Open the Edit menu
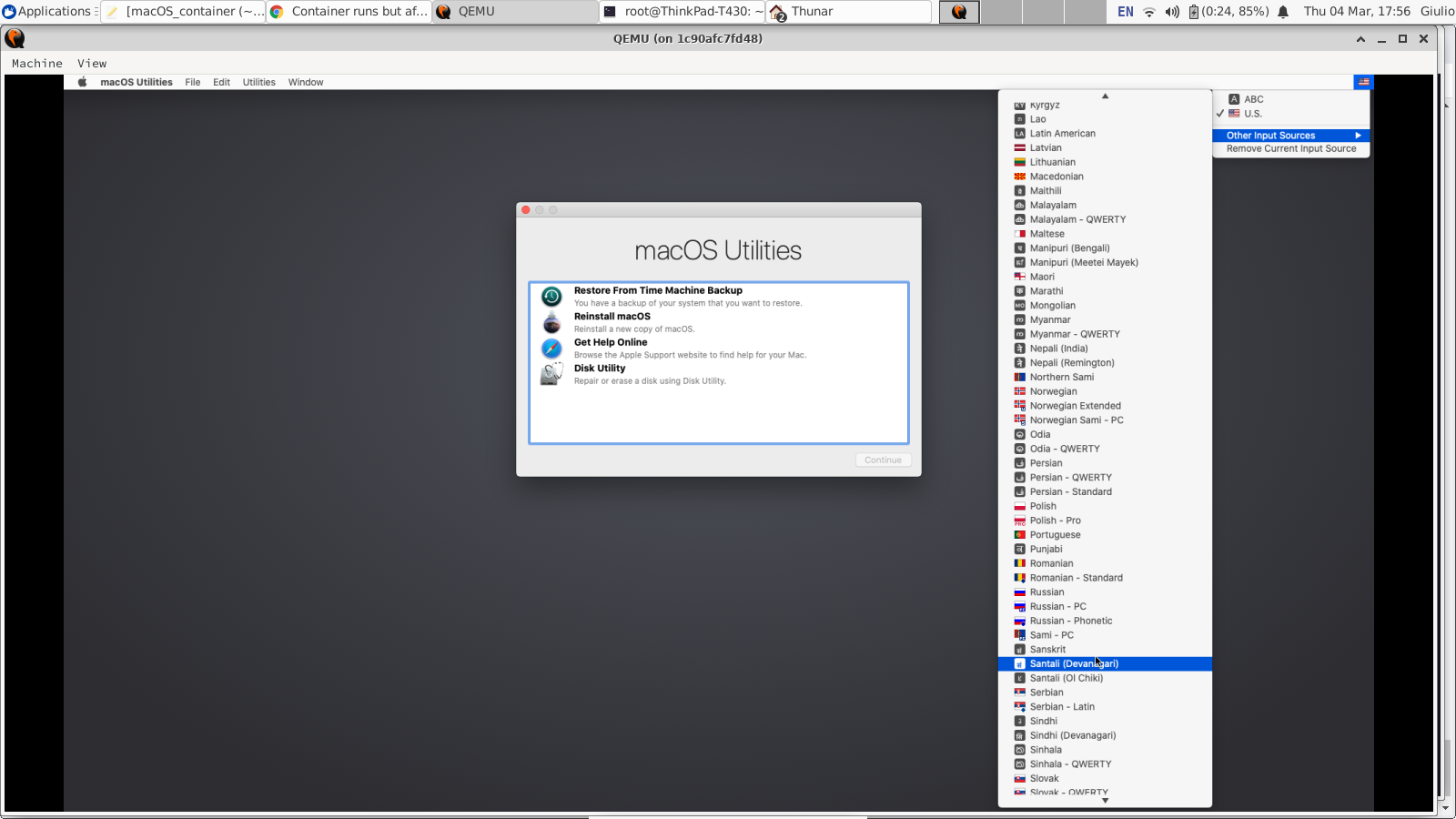The width and height of the screenshot is (1456, 819). (221, 82)
